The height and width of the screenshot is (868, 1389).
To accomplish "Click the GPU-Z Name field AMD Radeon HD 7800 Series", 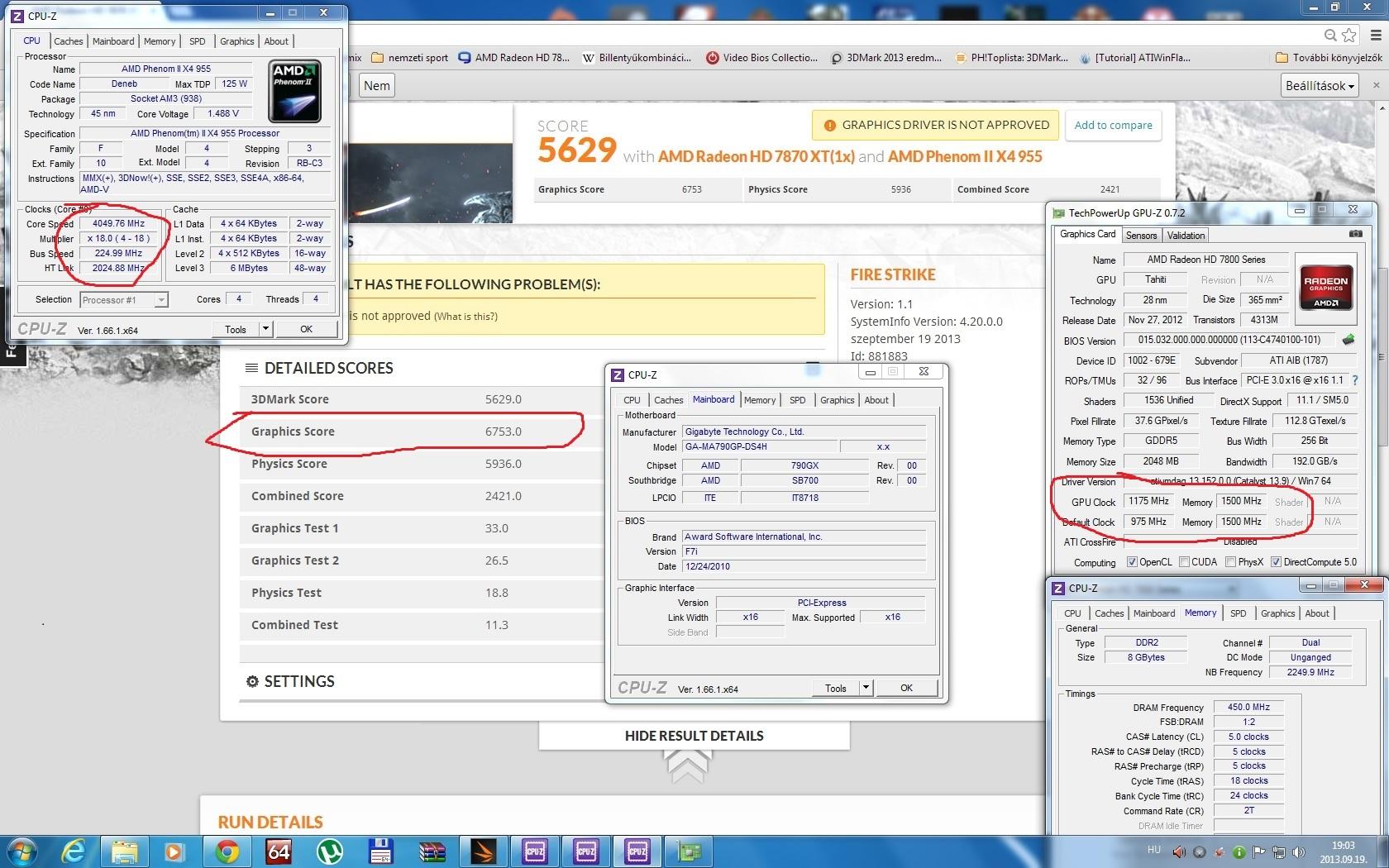I will [1206, 260].
